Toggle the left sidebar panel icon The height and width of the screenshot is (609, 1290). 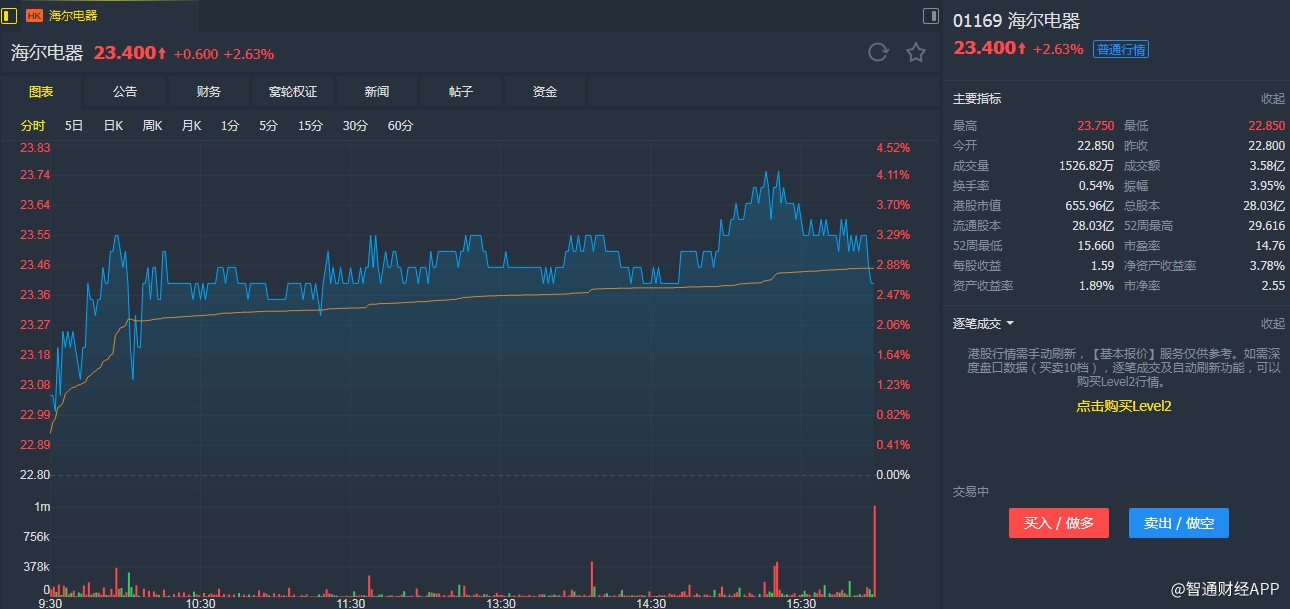tap(9, 15)
